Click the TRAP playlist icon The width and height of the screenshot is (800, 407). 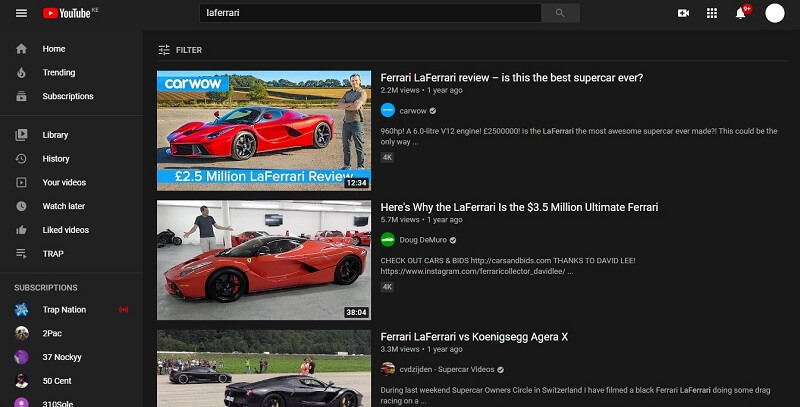21,253
